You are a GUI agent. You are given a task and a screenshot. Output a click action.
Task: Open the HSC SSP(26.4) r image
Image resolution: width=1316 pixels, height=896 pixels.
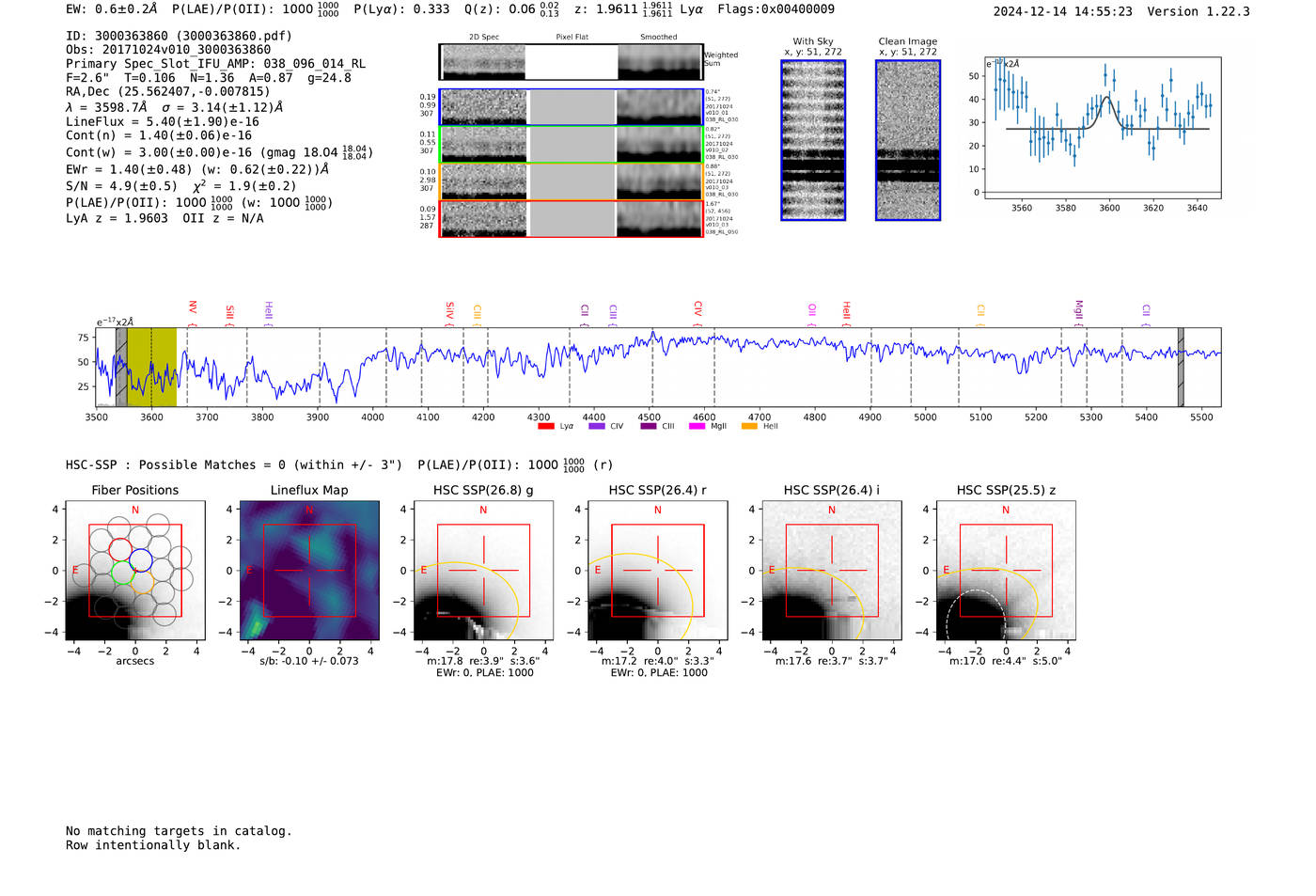click(x=658, y=571)
